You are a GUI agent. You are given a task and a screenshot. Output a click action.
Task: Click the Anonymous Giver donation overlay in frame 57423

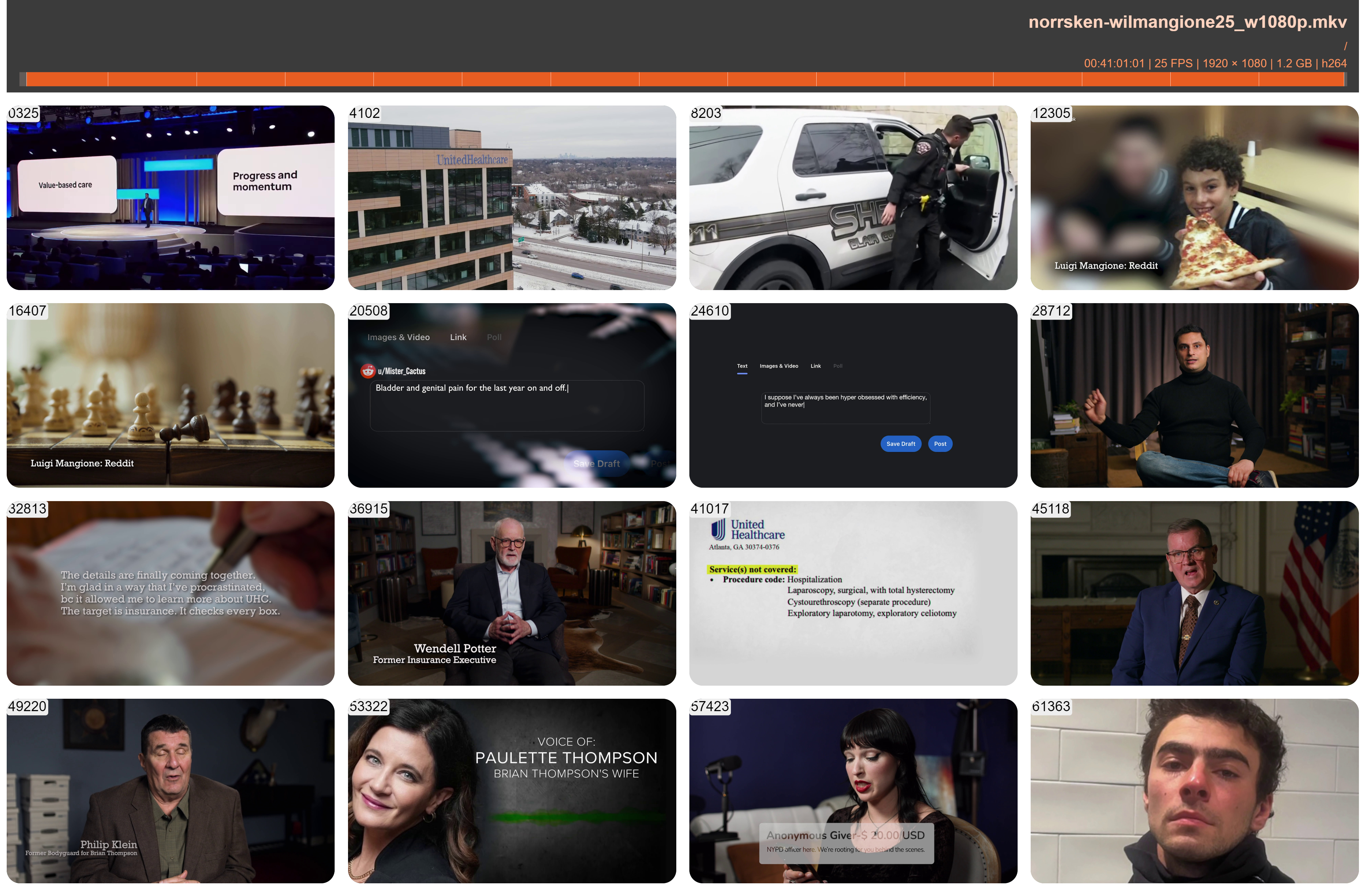coord(846,843)
